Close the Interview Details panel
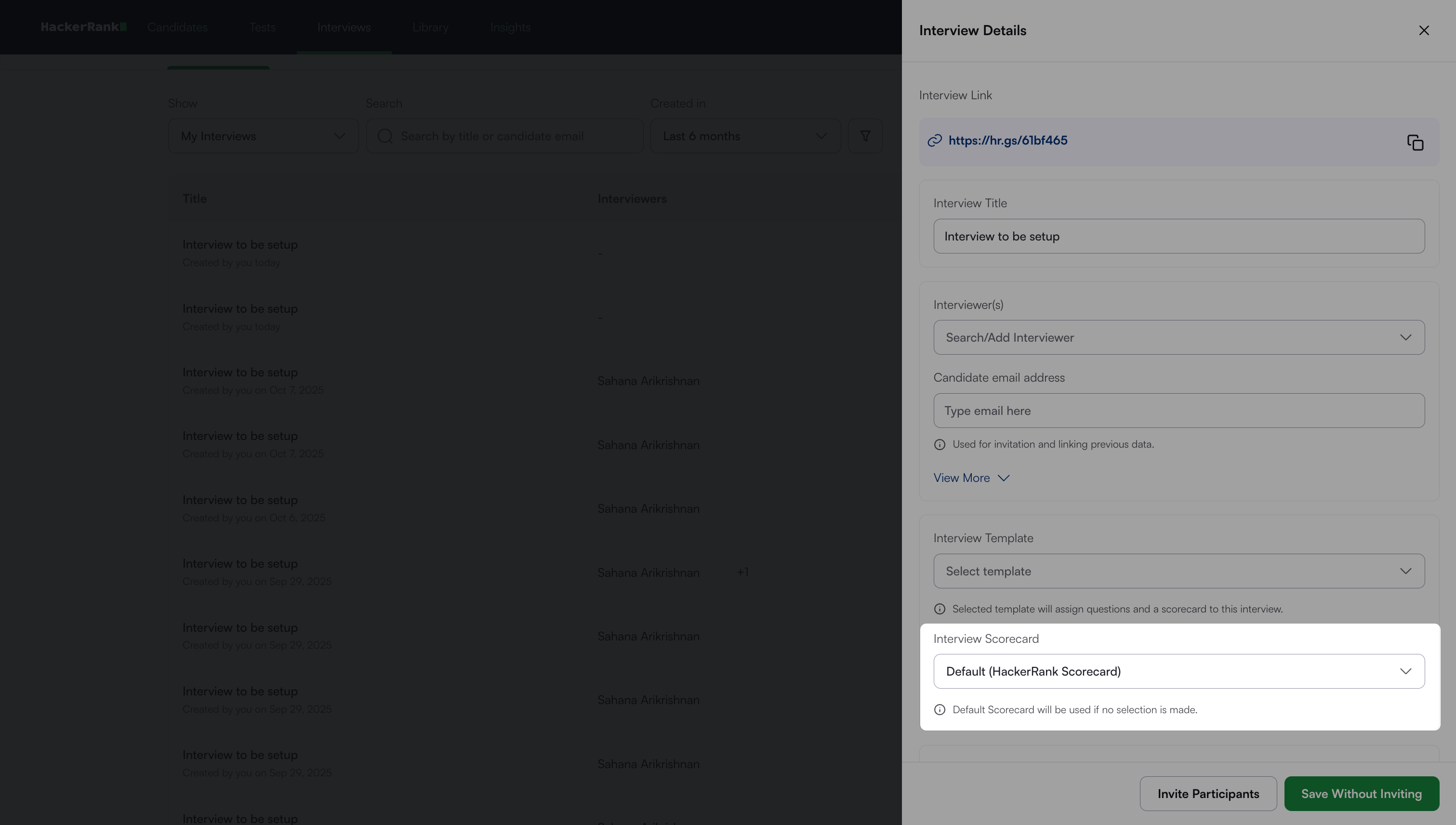1456x825 pixels. 1424,30
